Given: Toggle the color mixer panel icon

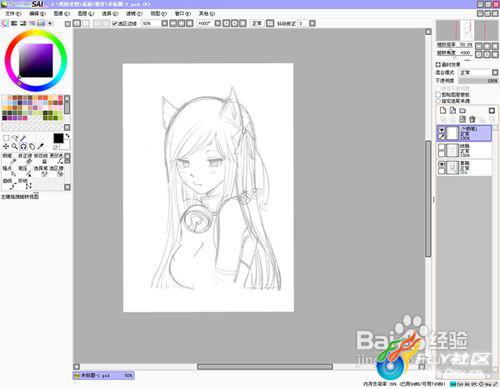Looking at the screenshot, I should (32, 23).
